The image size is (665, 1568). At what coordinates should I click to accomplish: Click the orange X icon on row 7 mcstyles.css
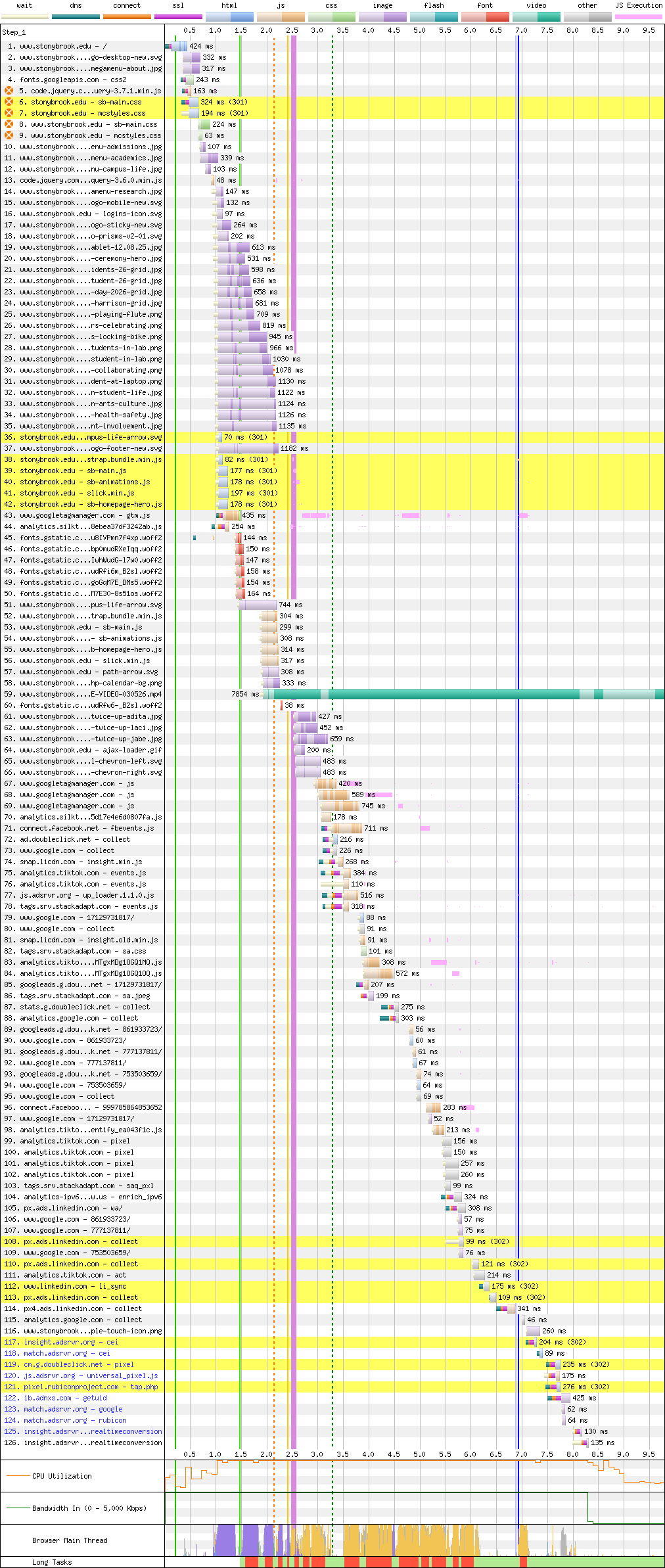[x=9, y=113]
